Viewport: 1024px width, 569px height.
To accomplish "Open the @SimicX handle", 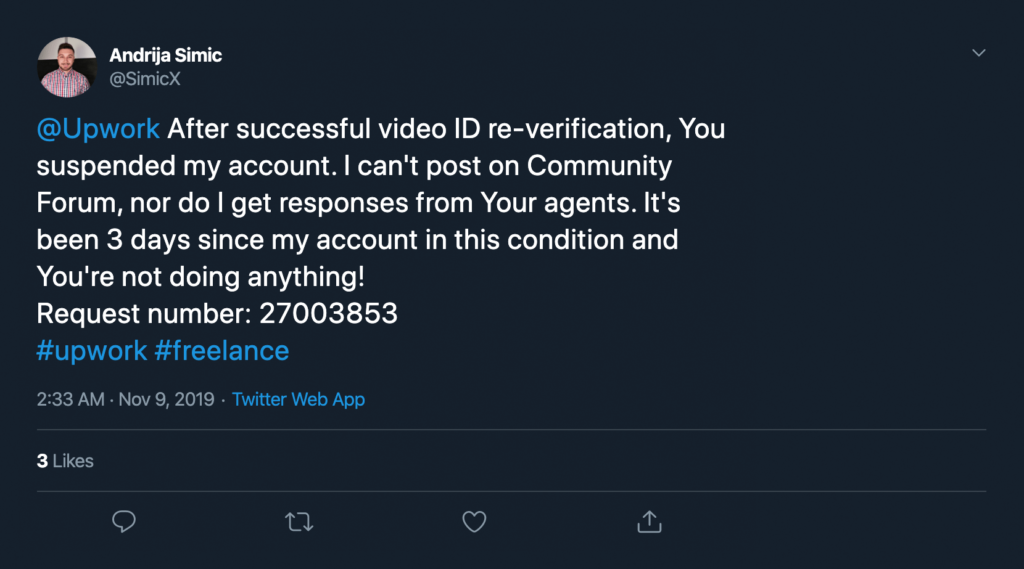I will 144,79.
